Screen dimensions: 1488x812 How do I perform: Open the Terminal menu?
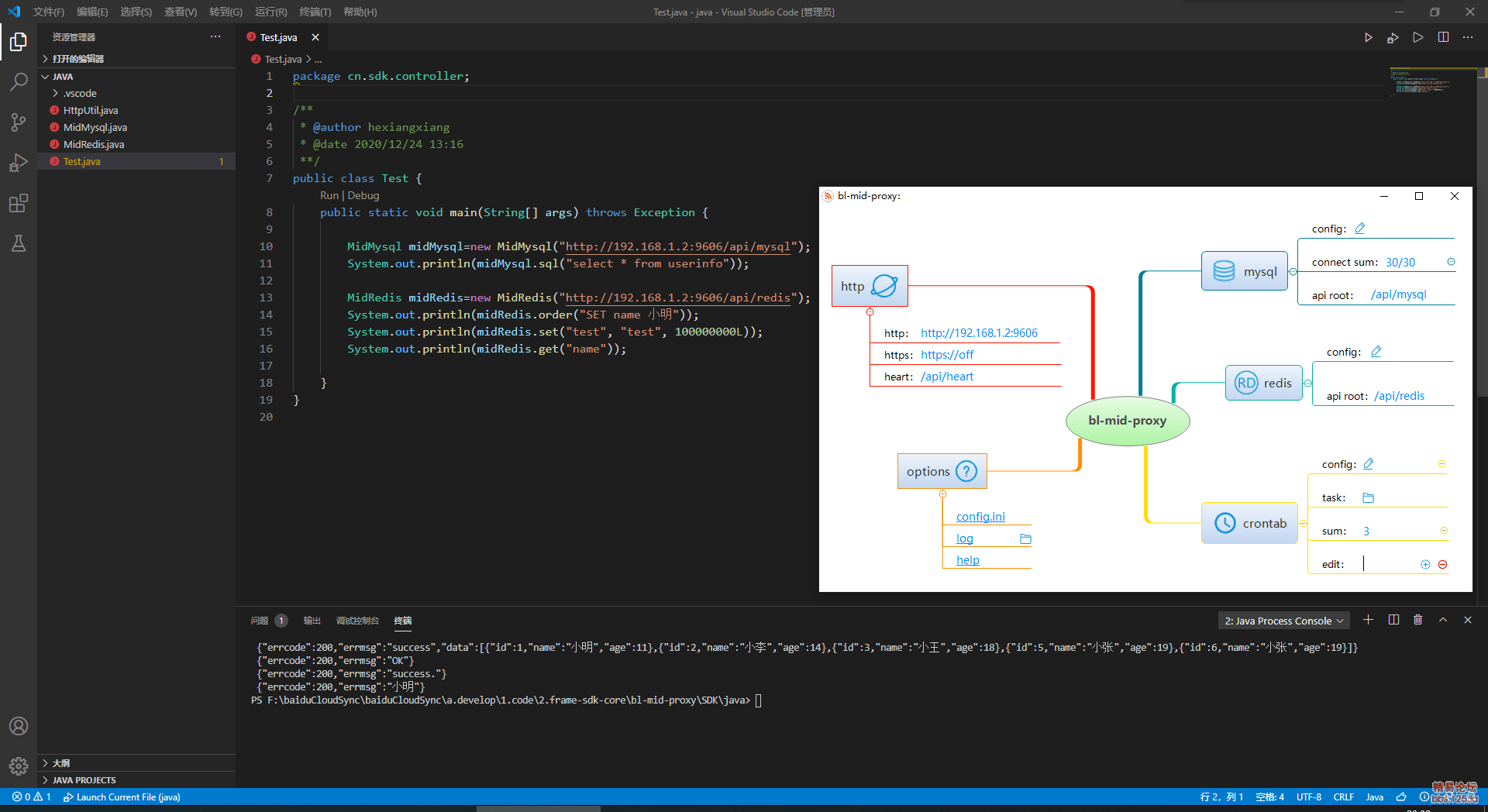tap(315, 12)
